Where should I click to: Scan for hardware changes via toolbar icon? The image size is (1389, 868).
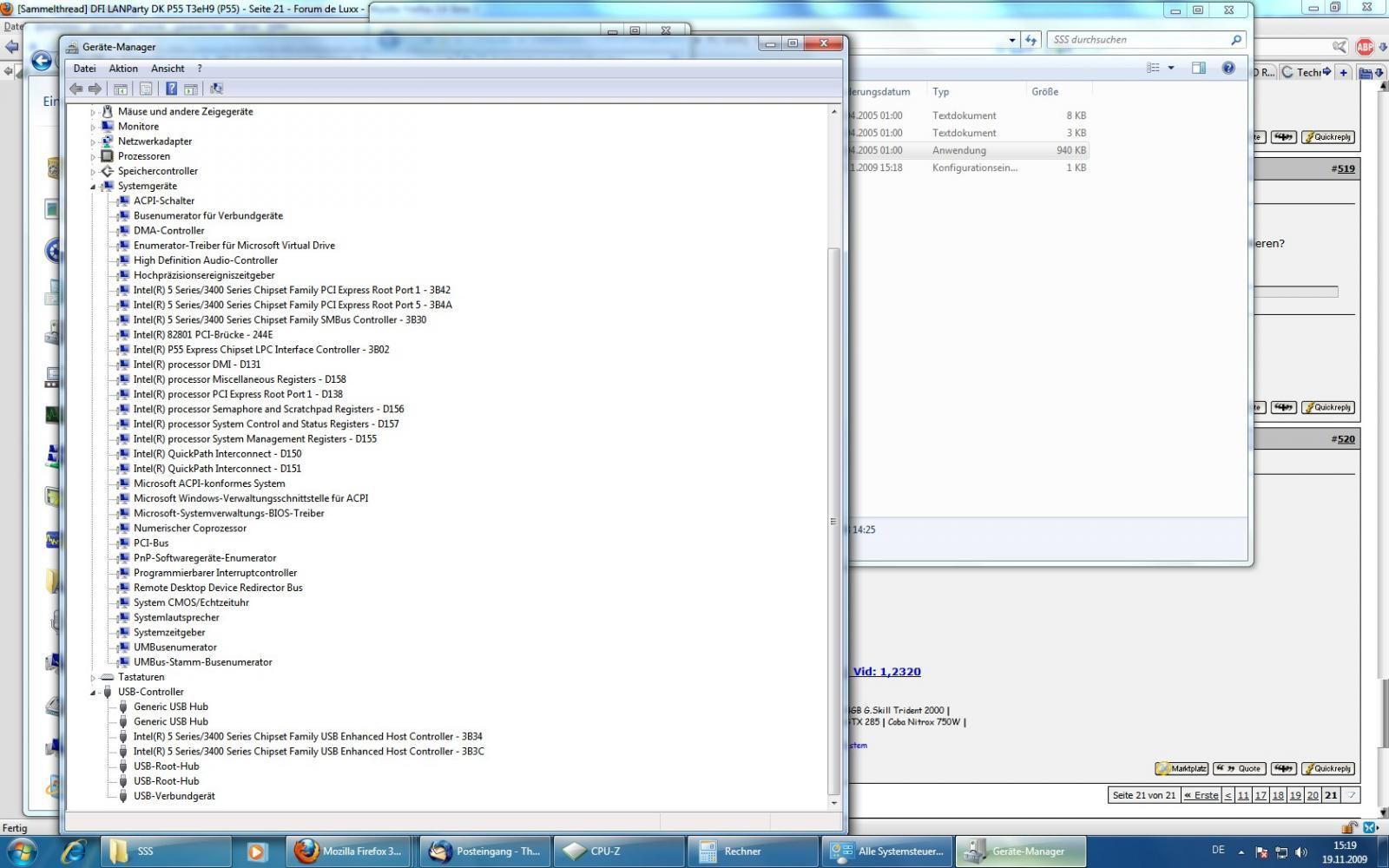[x=216, y=89]
